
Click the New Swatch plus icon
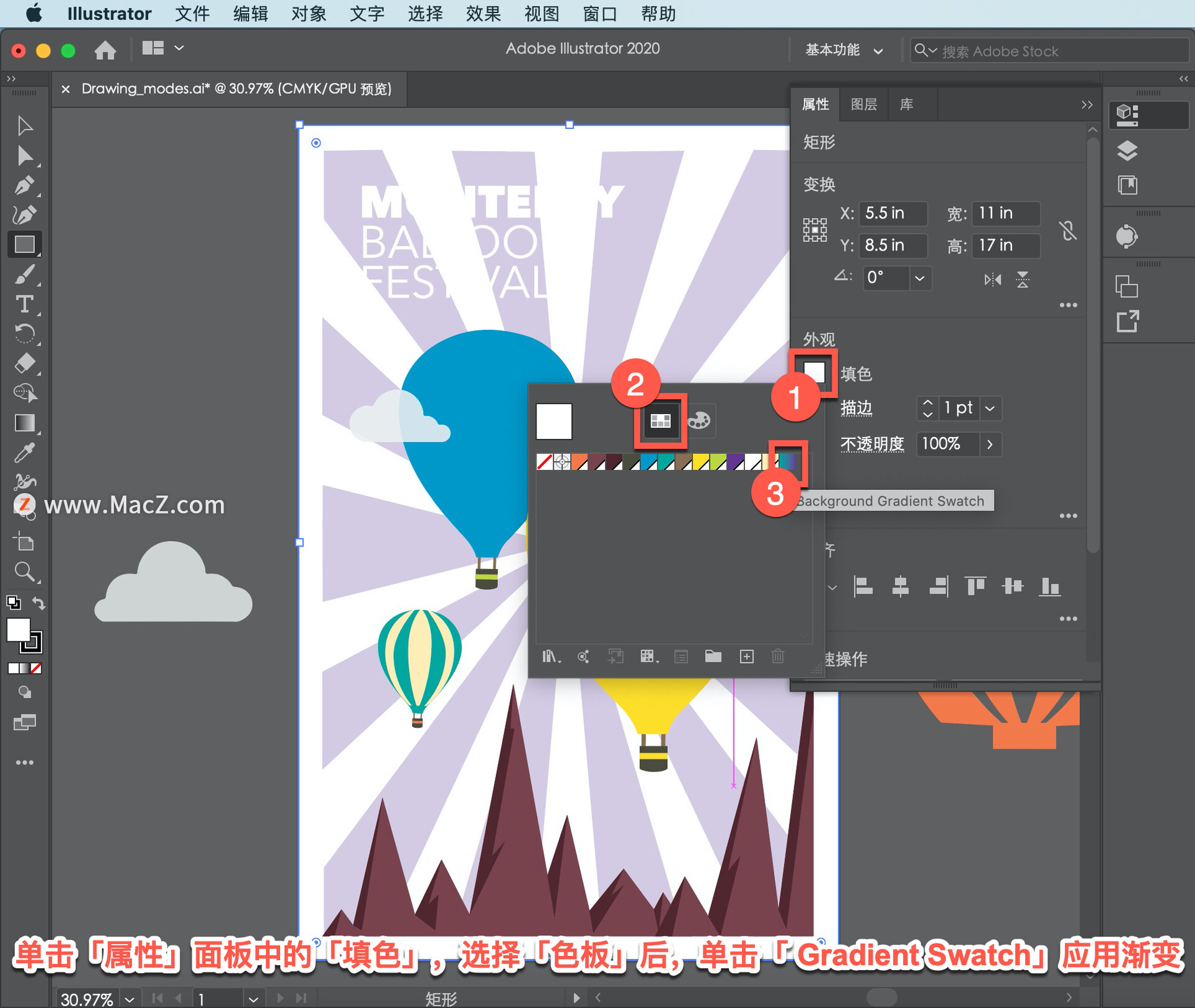coord(746,656)
